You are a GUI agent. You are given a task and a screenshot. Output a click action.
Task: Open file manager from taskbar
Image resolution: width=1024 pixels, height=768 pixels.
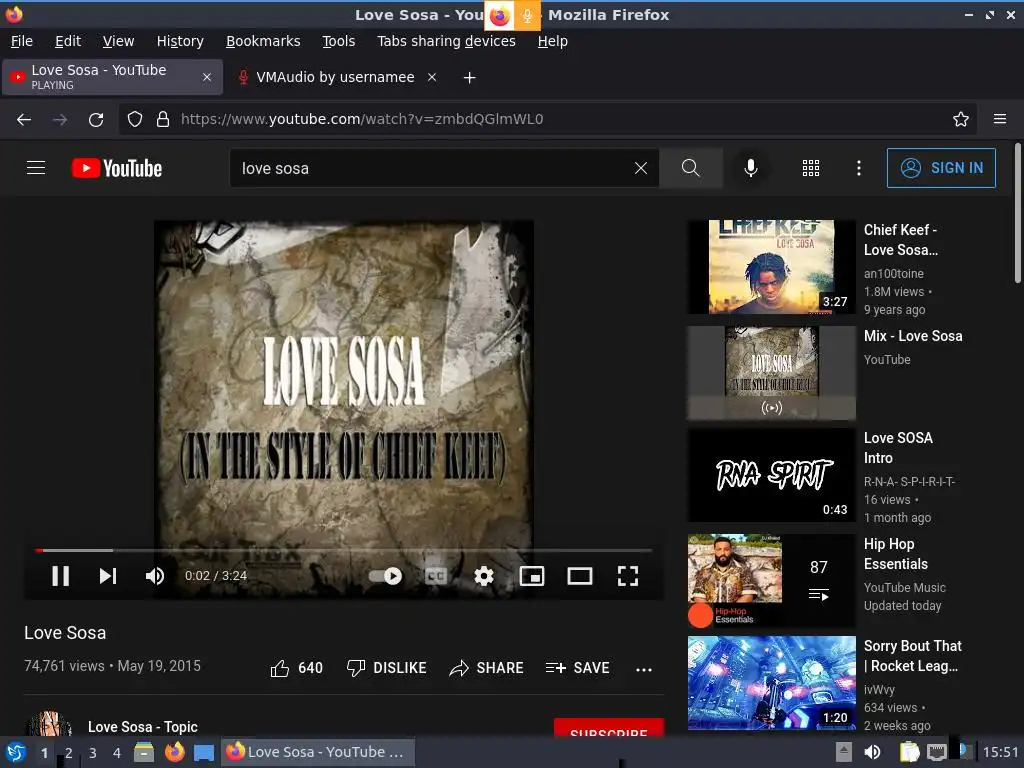(x=144, y=752)
